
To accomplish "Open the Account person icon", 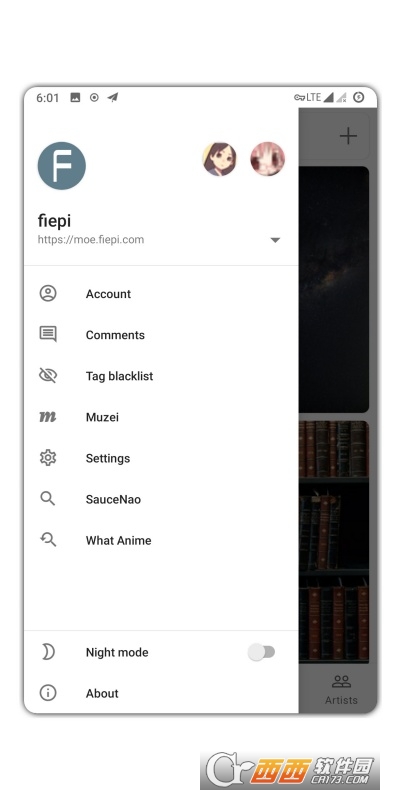I will [x=48, y=293].
